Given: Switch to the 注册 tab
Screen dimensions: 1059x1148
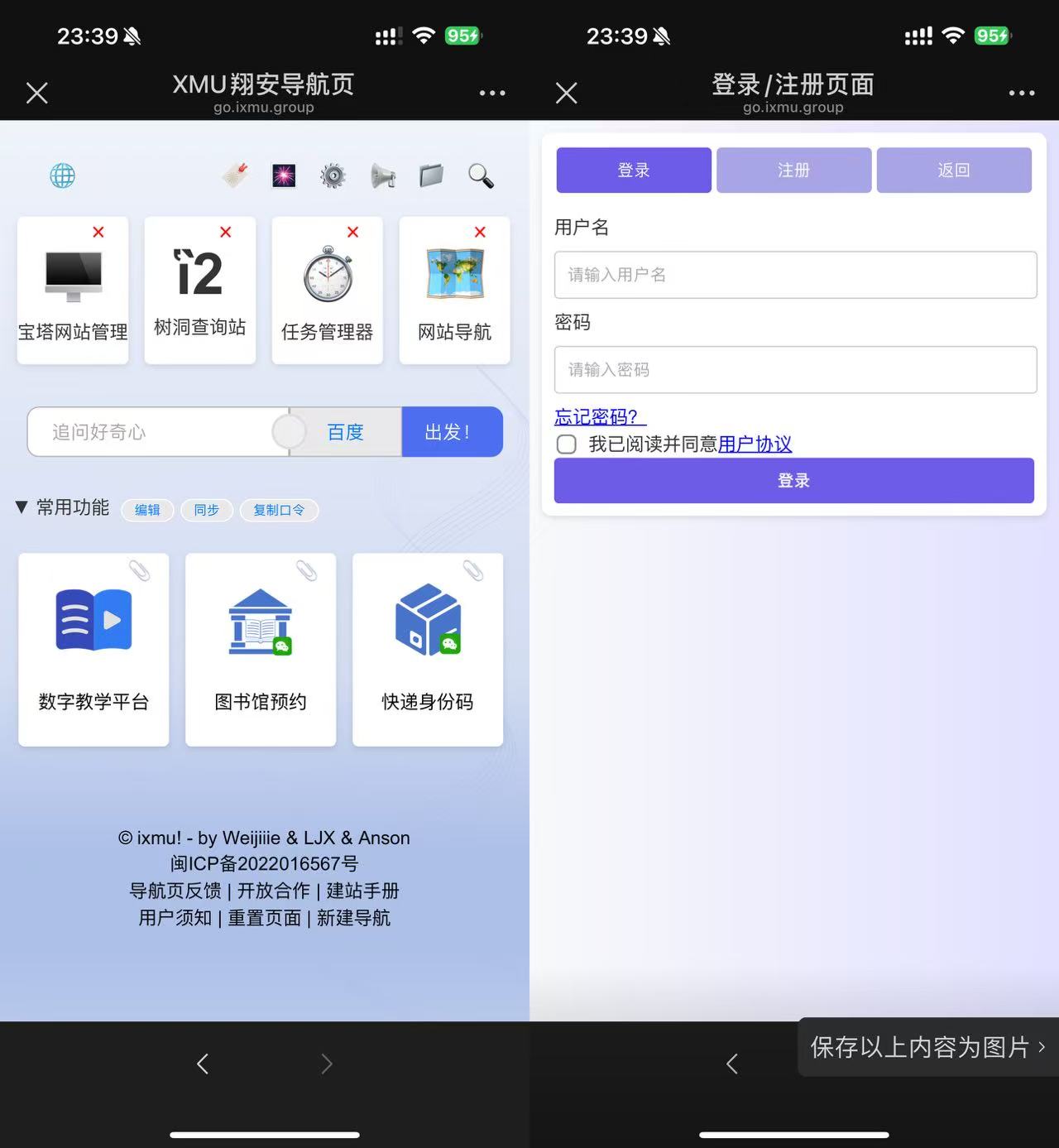Looking at the screenshot, I should (793, 170).
